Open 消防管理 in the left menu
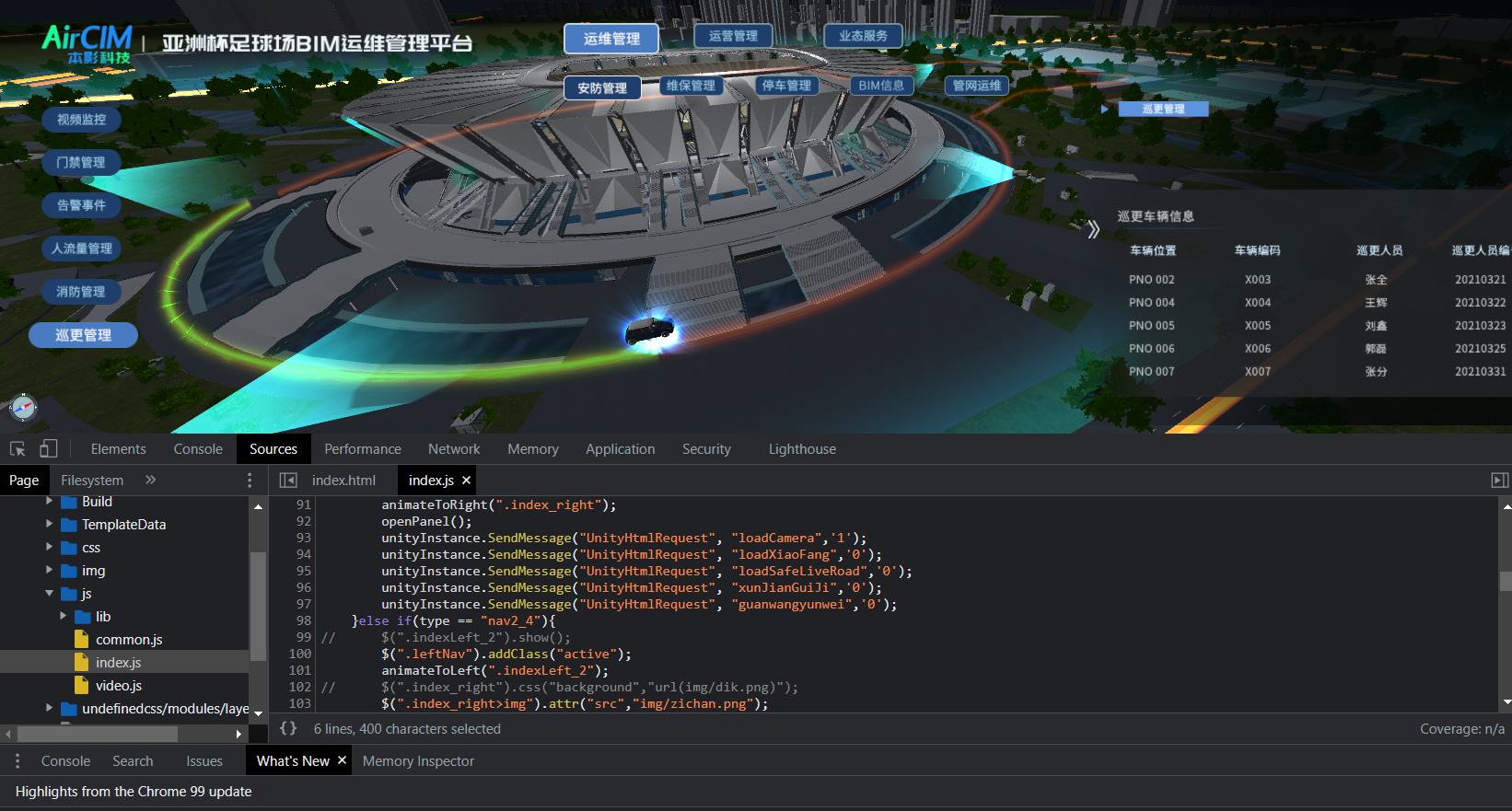The image size is (1512, 811). (81, 292)
